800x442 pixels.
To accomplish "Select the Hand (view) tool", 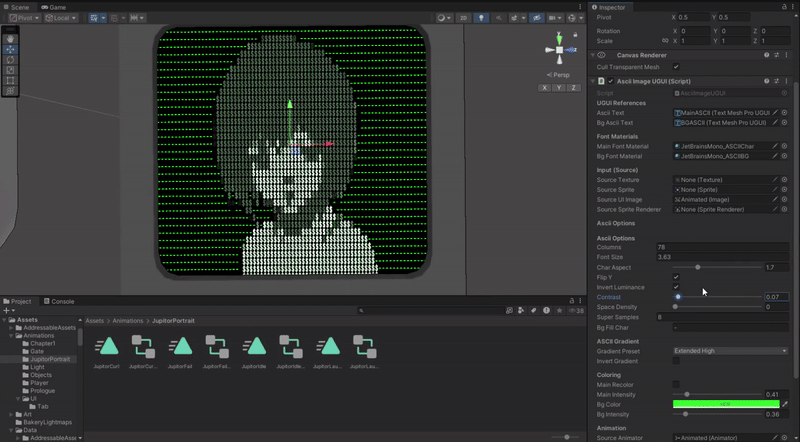I will point(10,39).
